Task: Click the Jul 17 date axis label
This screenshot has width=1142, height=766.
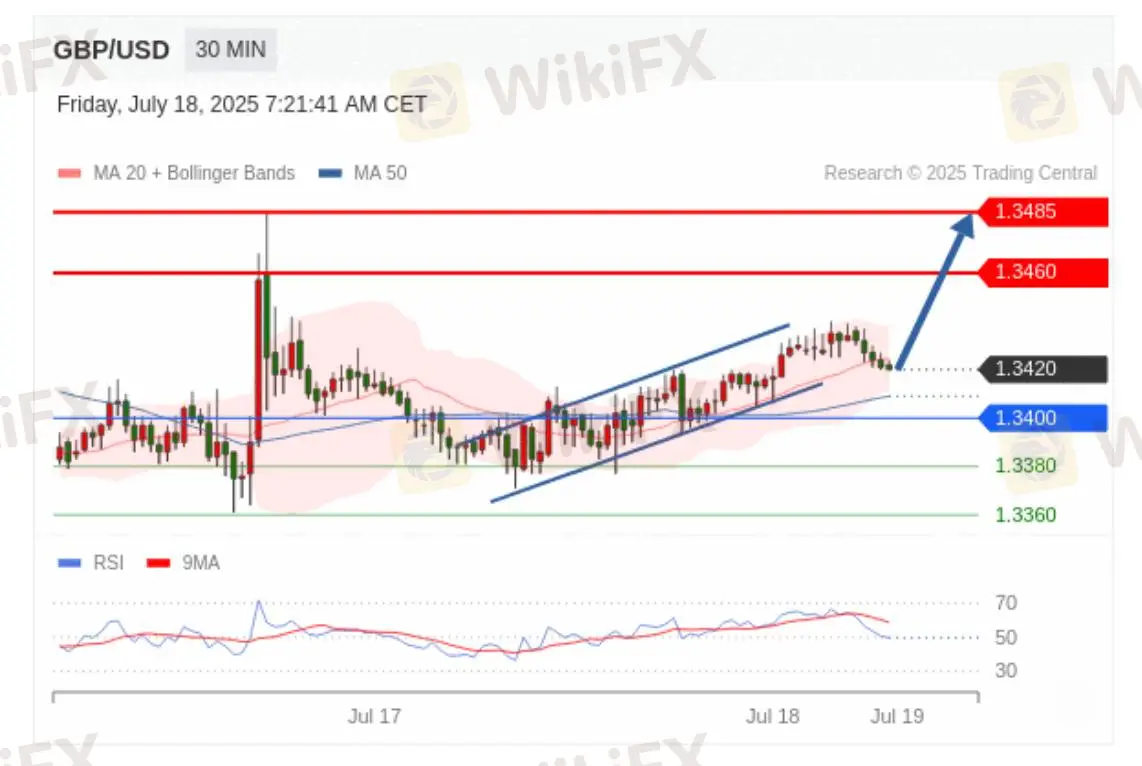Action: [374, 716]
